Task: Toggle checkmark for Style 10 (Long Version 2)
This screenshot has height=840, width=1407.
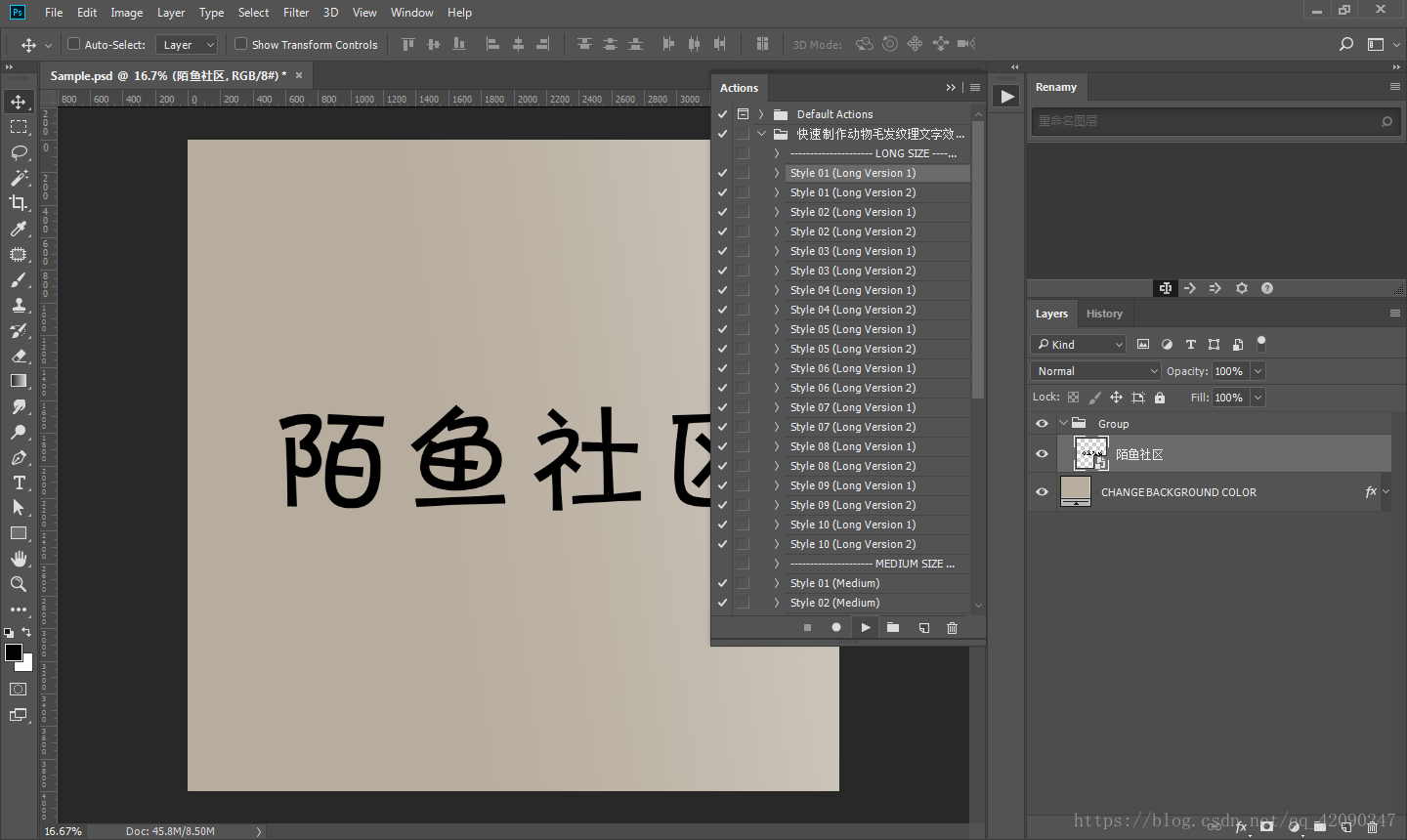Action: click(x=722, y=544)
